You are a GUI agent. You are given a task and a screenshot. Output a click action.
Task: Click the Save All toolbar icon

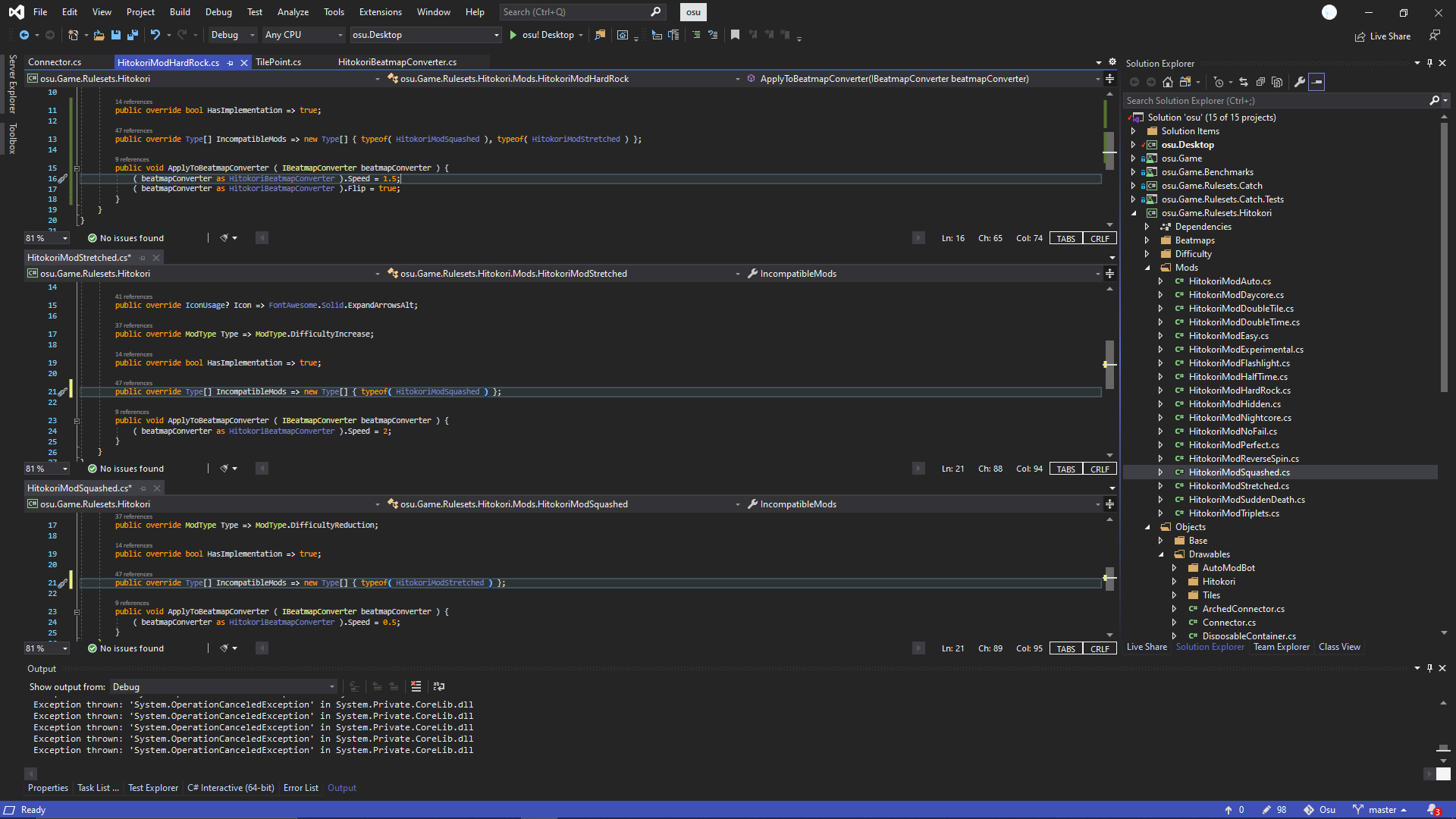[x=132, y=35]
